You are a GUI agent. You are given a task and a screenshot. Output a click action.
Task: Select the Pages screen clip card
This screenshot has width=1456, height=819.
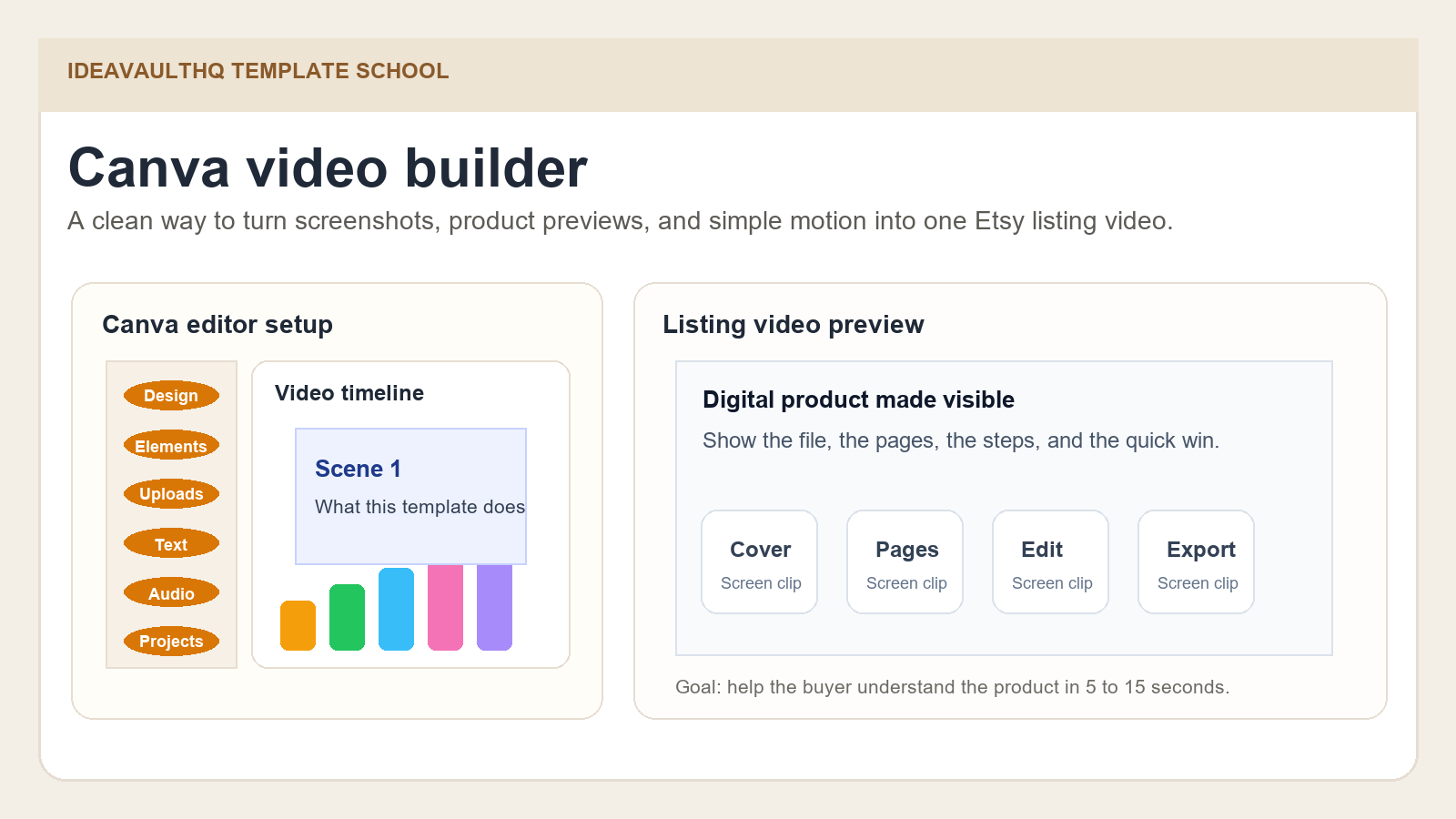(905, 561)
